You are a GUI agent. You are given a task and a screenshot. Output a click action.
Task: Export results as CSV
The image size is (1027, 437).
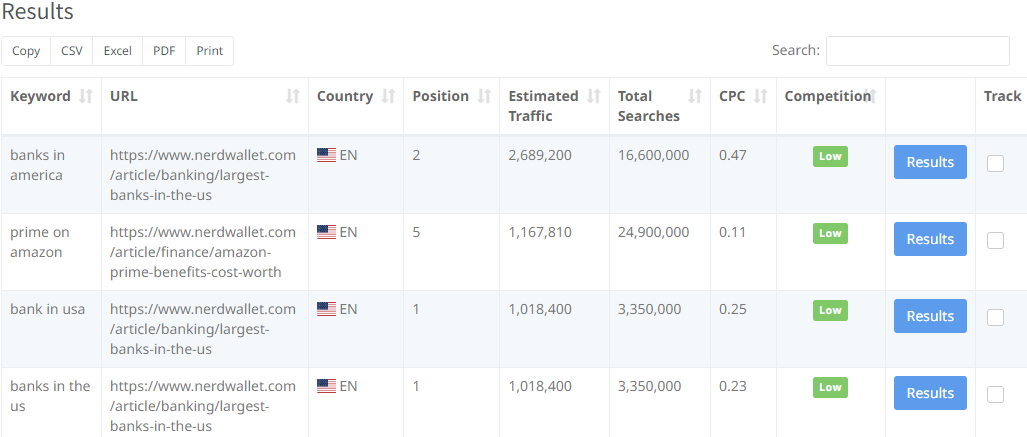coord(72,51)
